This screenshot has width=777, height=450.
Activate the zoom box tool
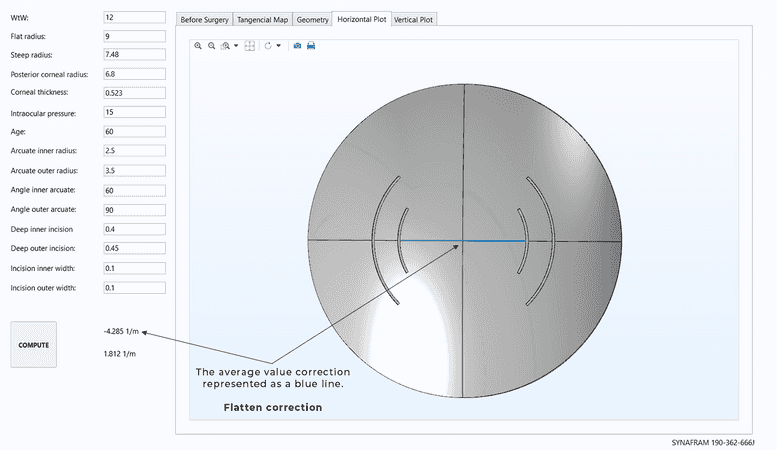click(x=225, y=46)
